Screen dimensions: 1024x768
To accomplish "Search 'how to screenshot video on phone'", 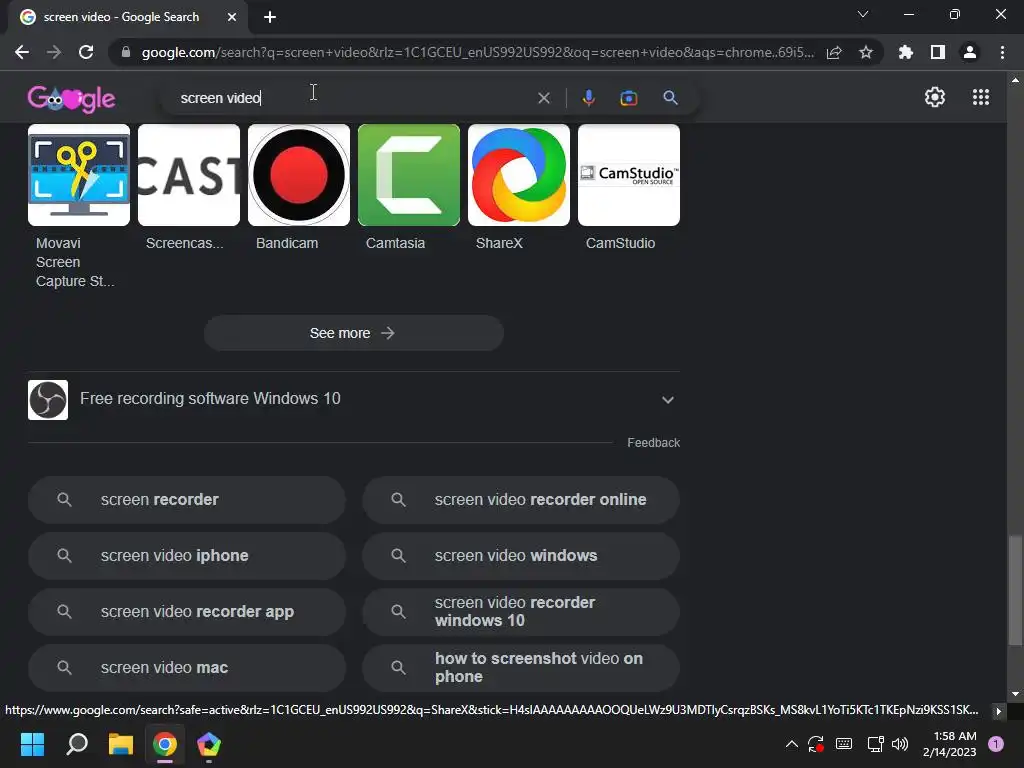I will click(521, 667).
